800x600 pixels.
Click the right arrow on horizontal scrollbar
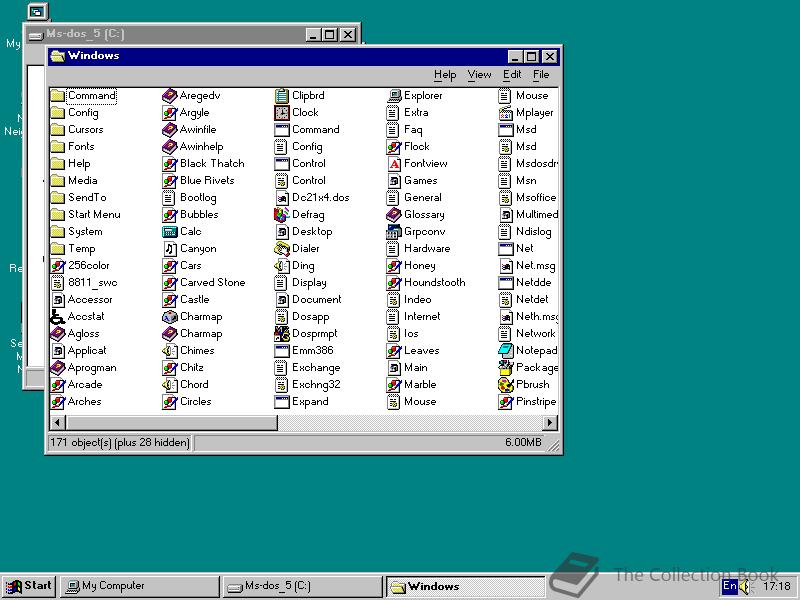[551, 423]
